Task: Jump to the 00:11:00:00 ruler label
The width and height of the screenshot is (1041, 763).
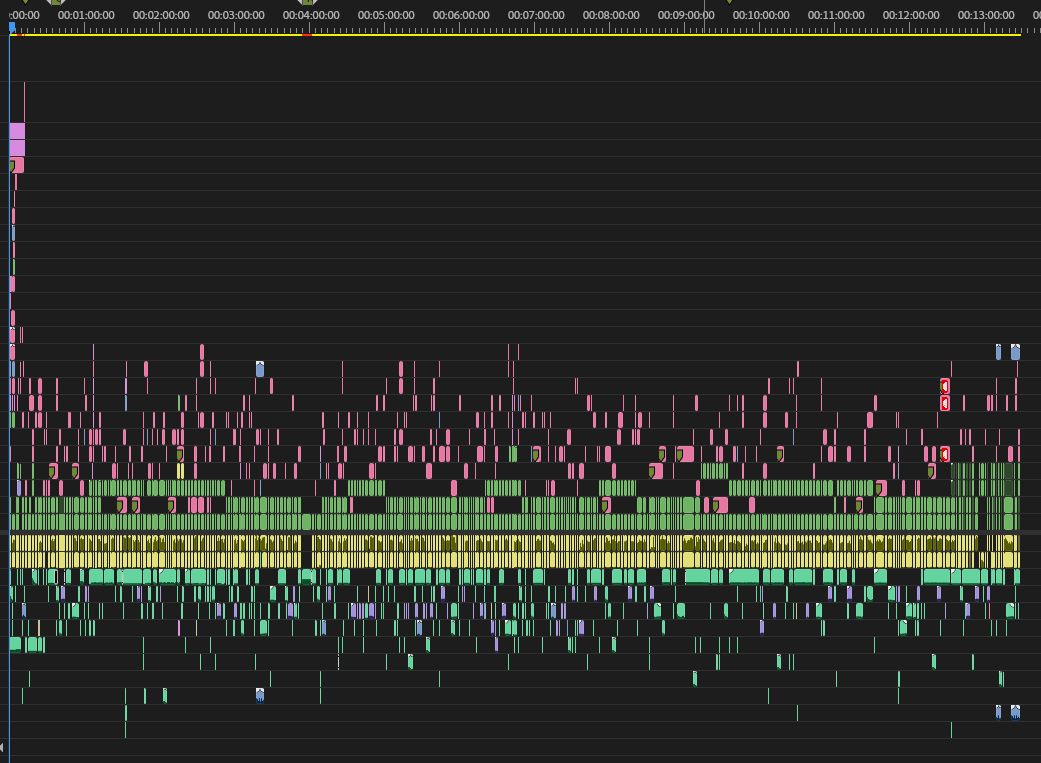Action: pyautogui.click(x=837, y=15)
